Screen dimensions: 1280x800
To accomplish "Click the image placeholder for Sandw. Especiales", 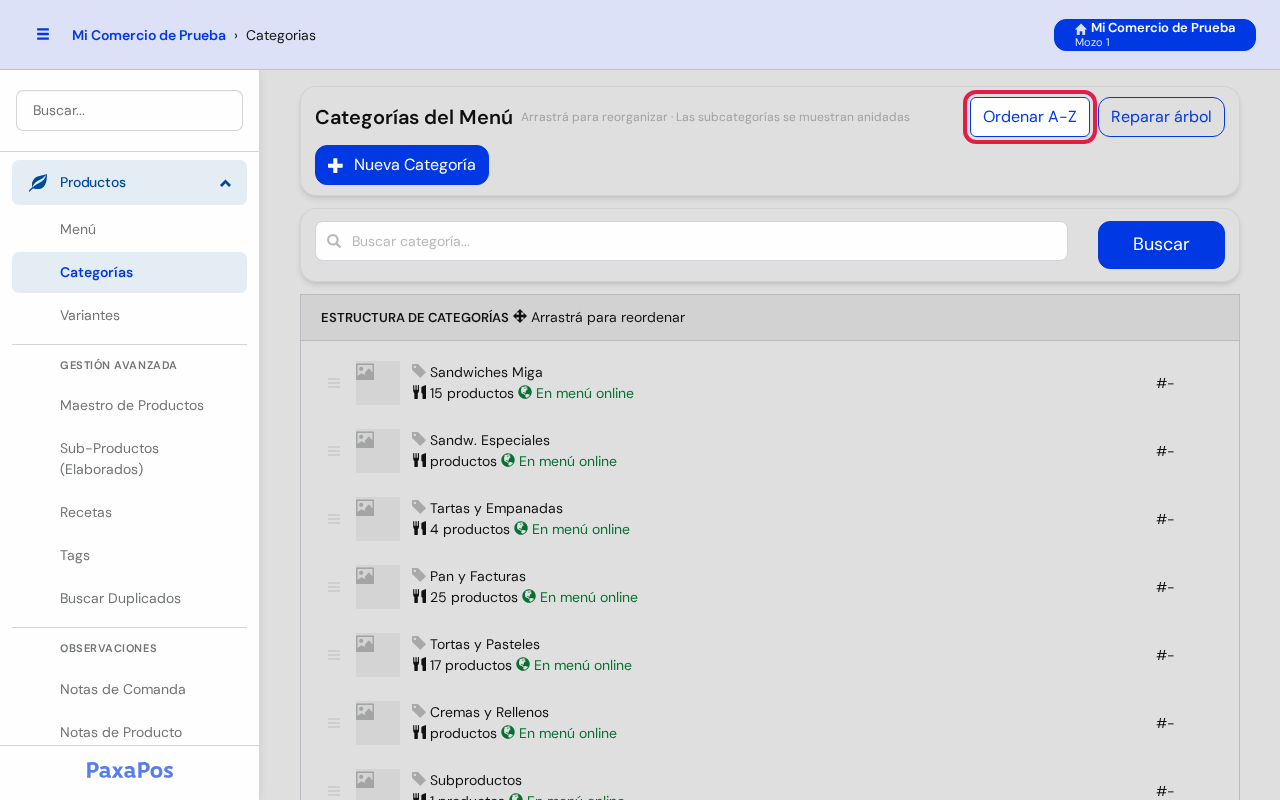I will (378, 451).
